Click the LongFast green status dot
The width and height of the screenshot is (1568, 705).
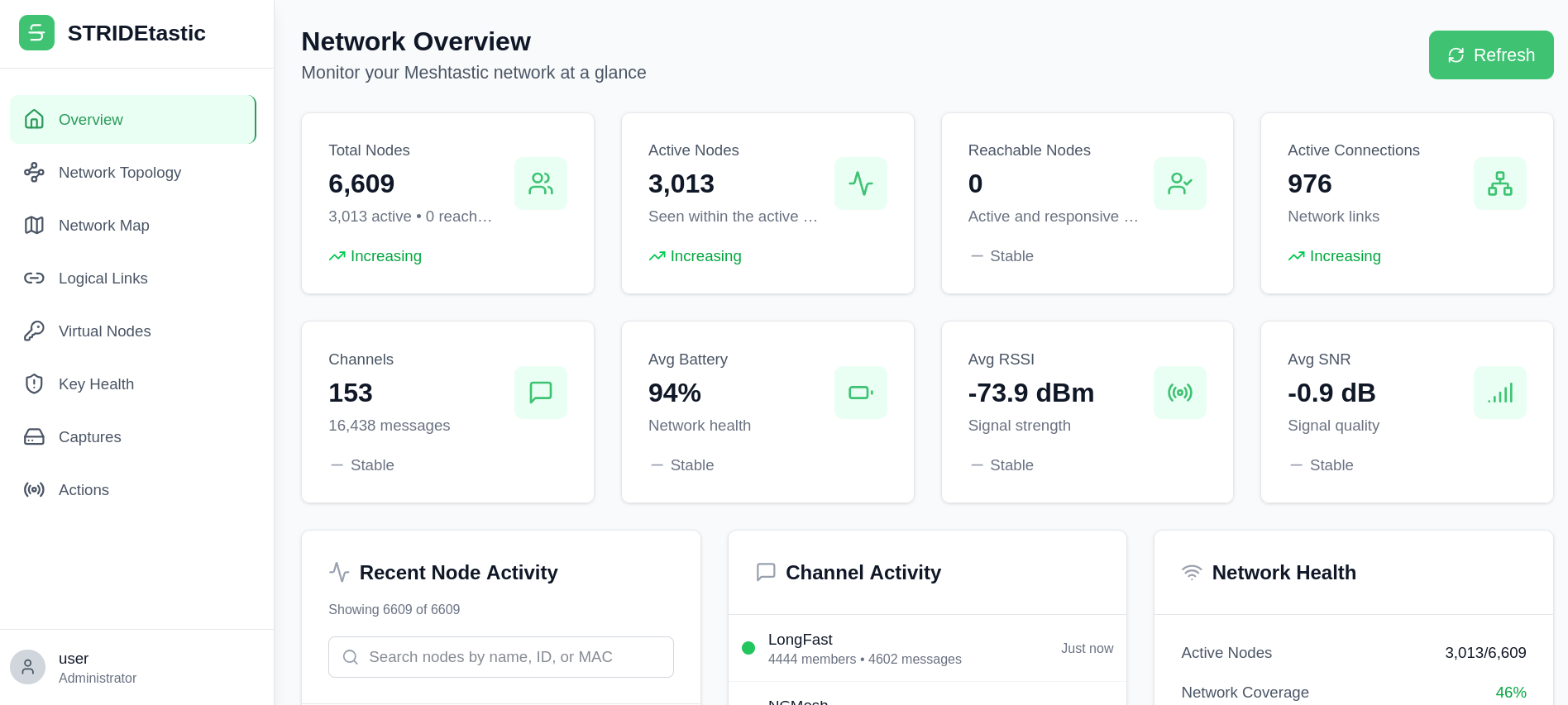748,648
